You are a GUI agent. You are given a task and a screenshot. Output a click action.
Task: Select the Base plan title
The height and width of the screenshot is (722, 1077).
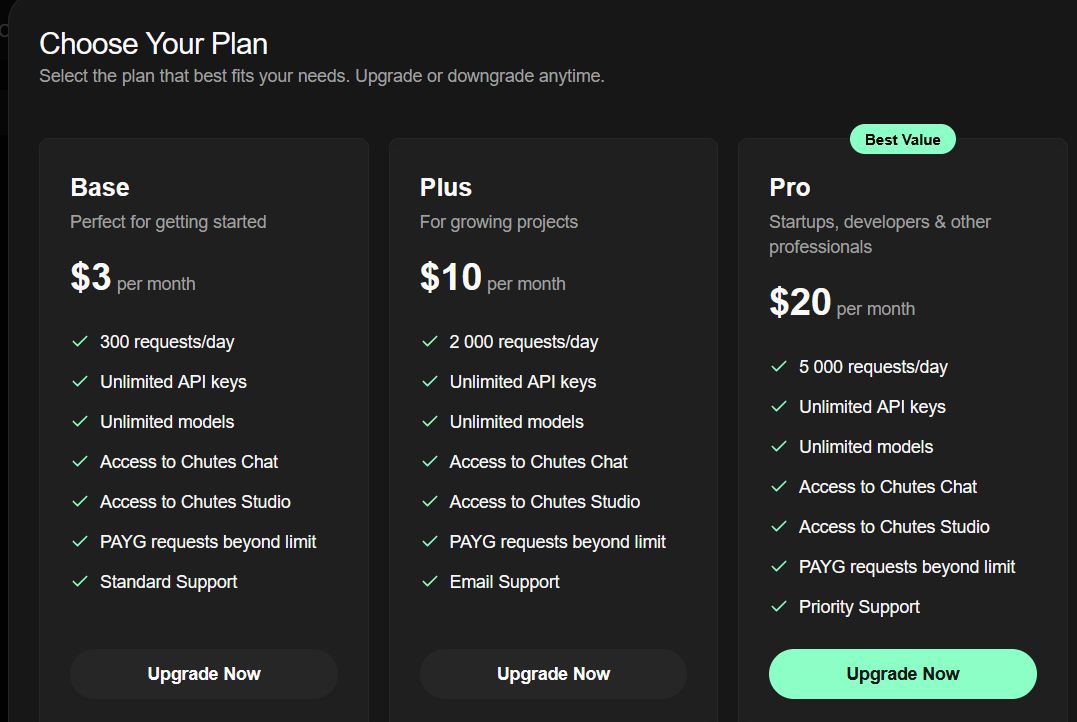point(100,188)
